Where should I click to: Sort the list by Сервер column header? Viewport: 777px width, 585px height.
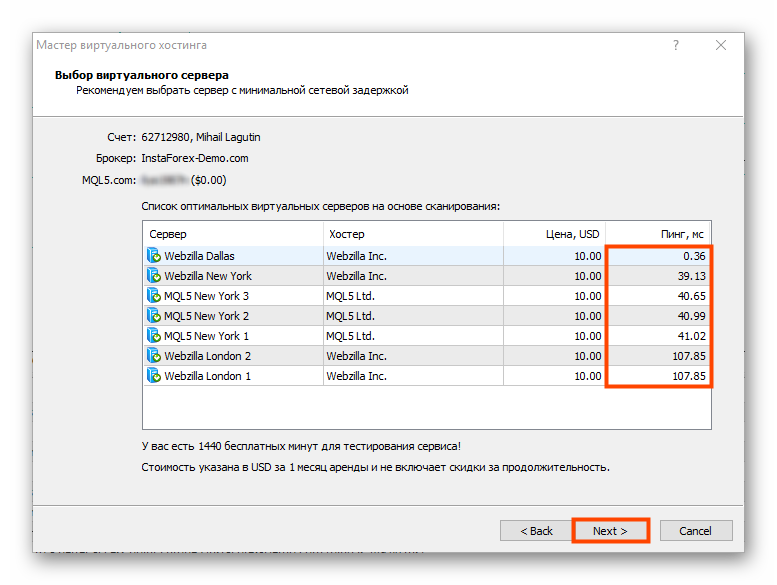233,234
